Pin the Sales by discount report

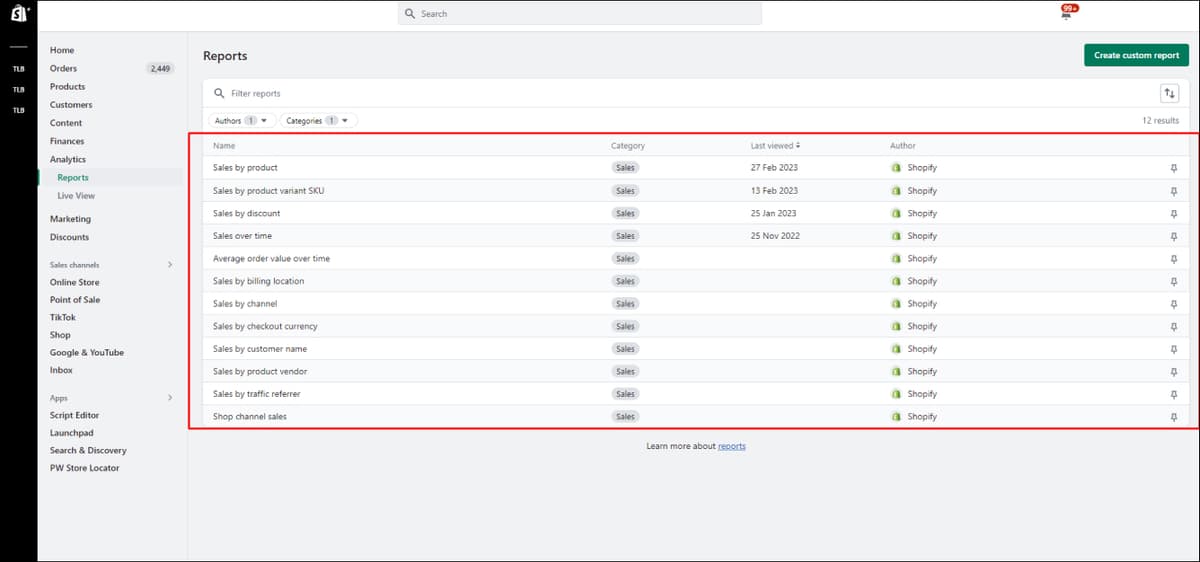pyautogui.click(x=1173, y=213)
